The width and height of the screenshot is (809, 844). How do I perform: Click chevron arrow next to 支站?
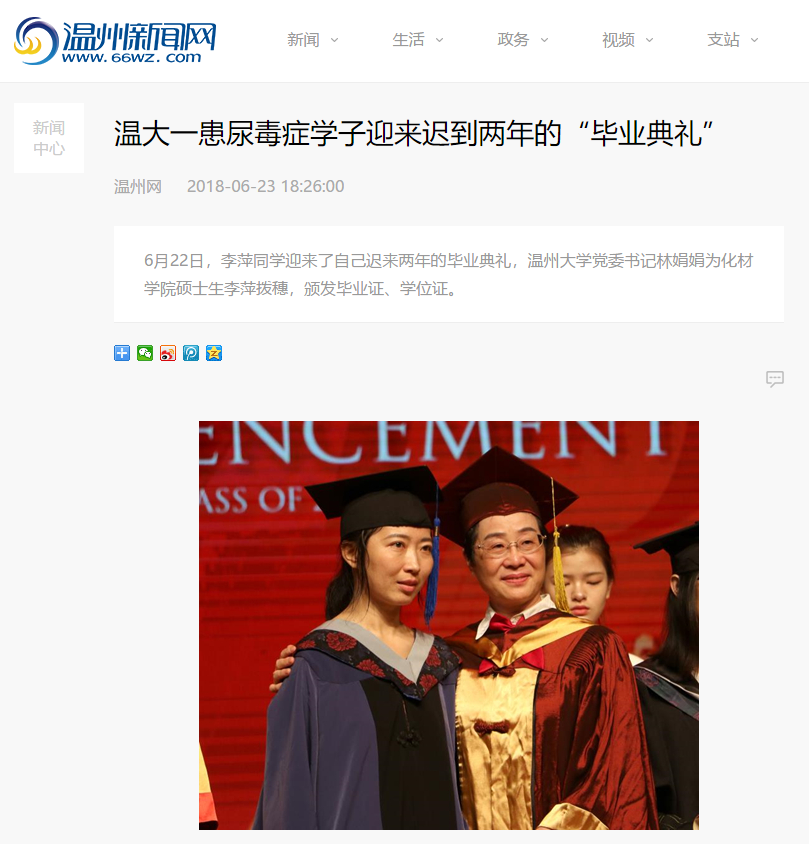[x=754, y=40]
